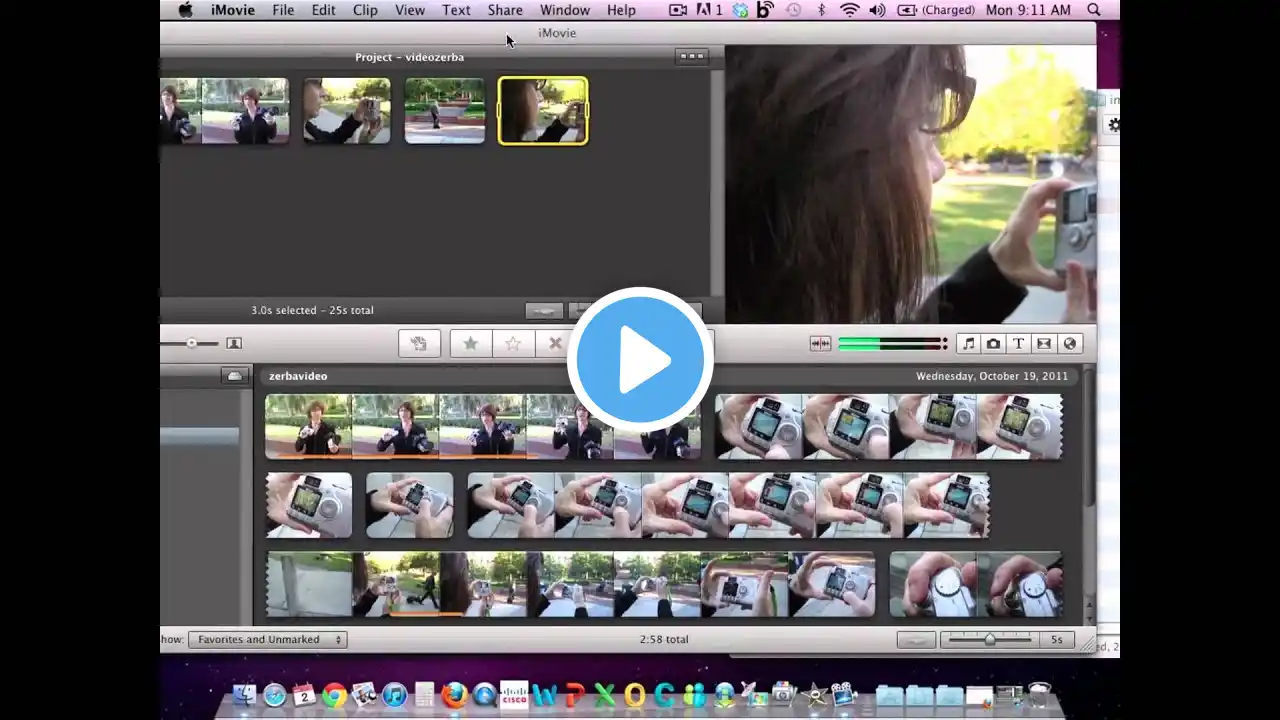Open the Share menu
The height and width of the screenshot is (720, 1280).
pyautogui.click(x=505, y=10)
